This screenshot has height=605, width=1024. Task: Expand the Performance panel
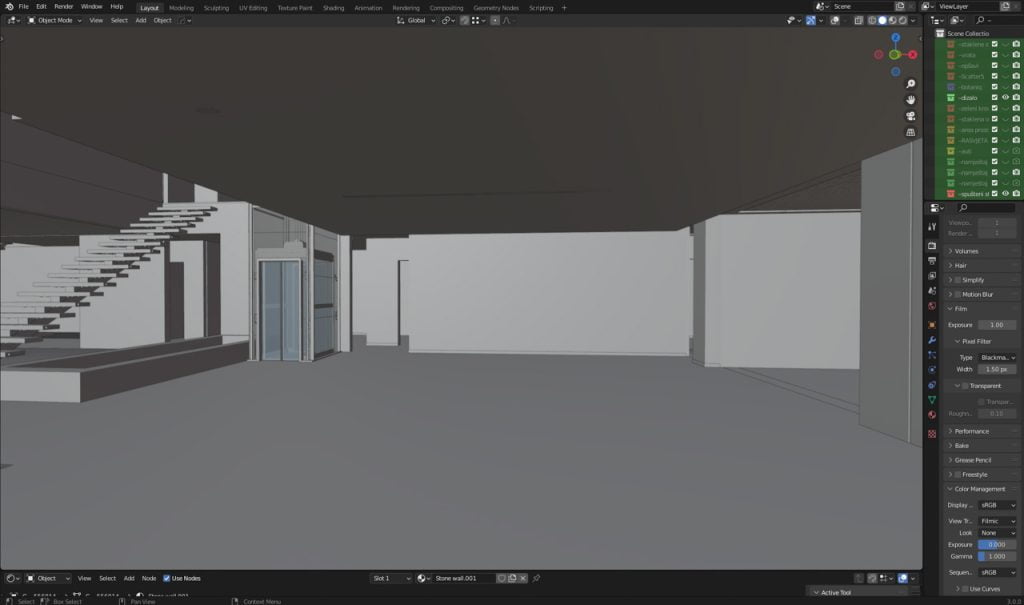click(971, 431)
